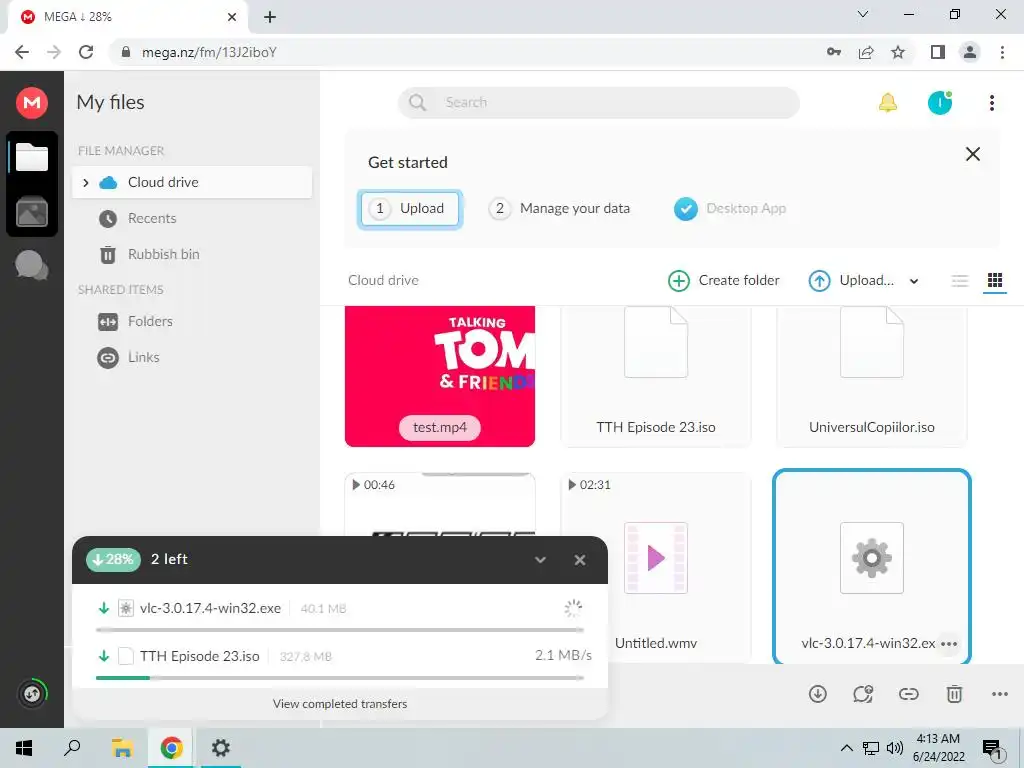Open taskbar volume control
1024x768 pixels.
(x=895, y=748)
